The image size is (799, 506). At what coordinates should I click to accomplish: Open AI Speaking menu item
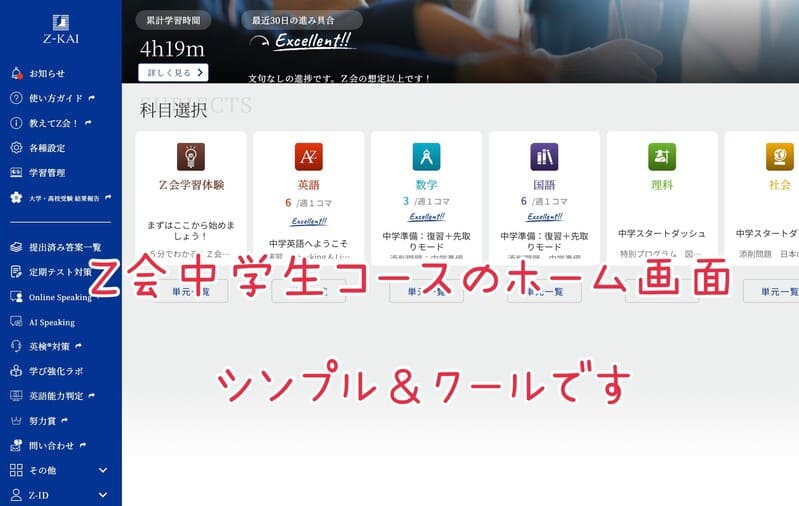[x=52, y=323]
